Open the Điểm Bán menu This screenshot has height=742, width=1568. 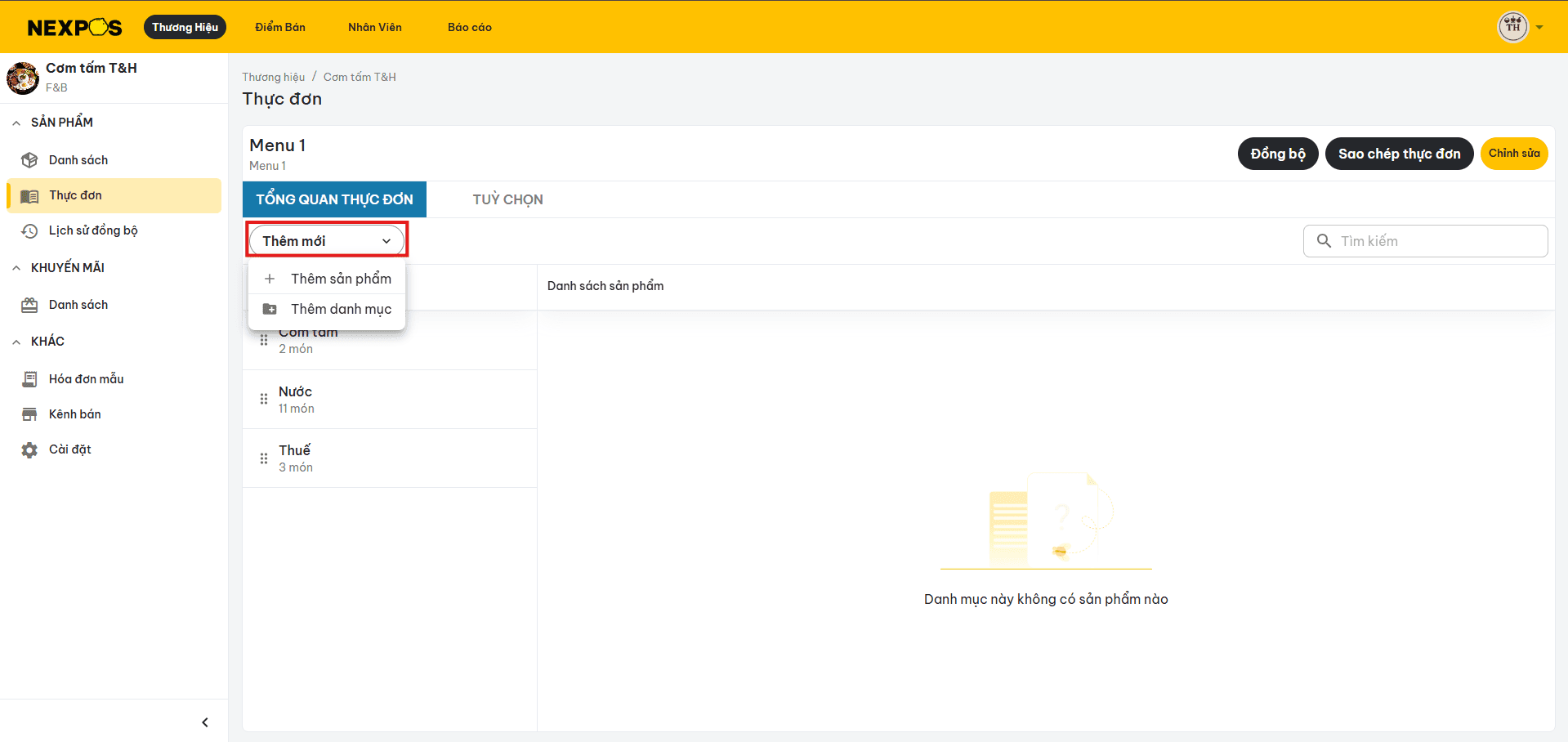pos(280,27)
